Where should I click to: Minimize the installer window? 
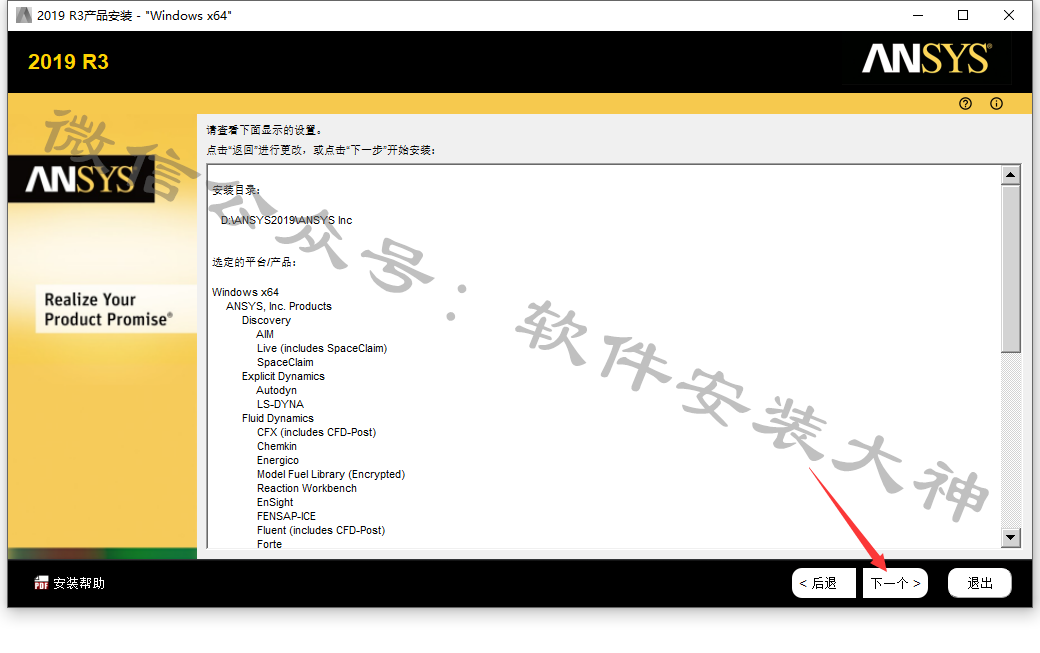point(918,15)
